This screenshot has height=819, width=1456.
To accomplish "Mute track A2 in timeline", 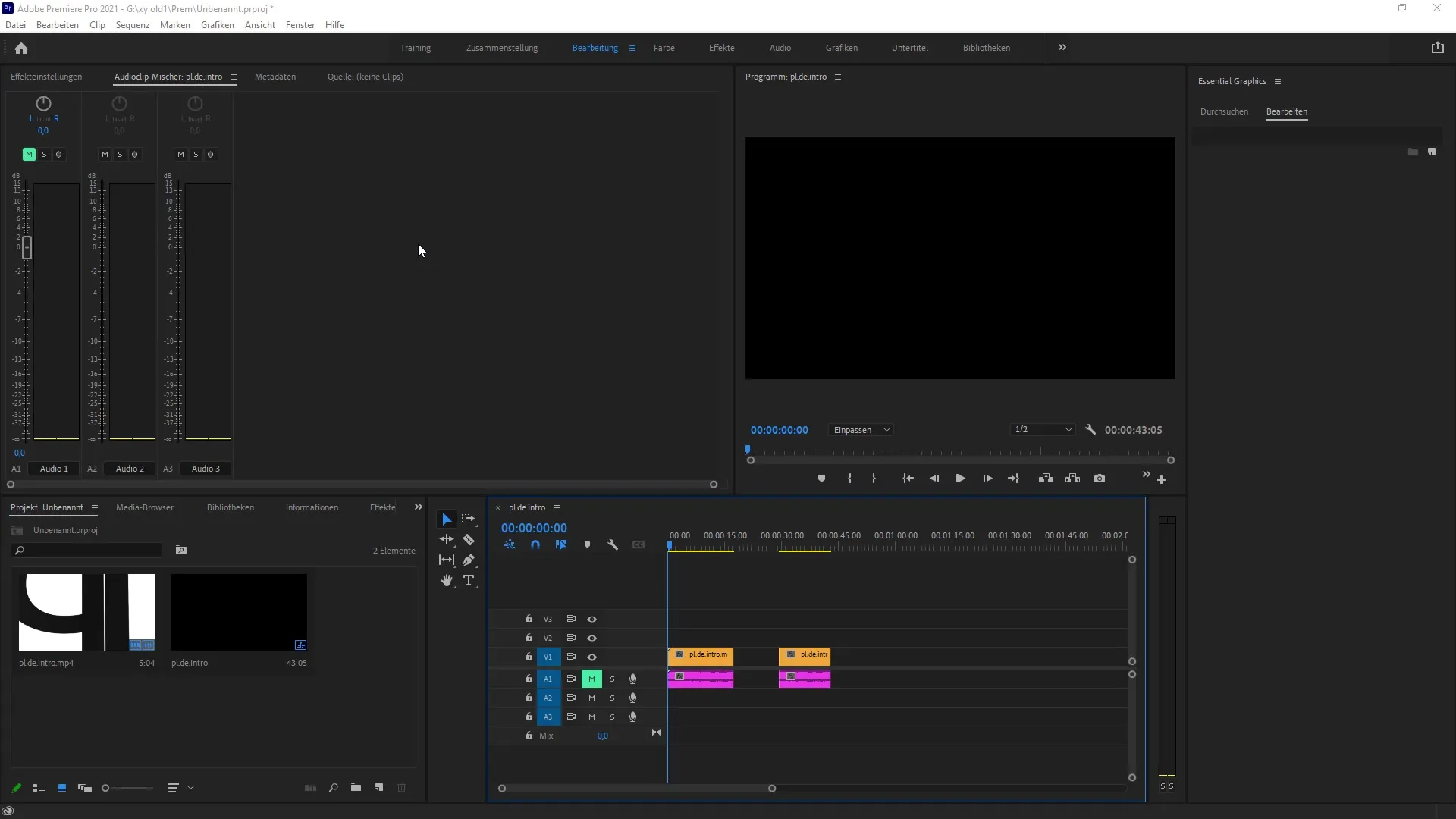I will [x=591, y=698].
